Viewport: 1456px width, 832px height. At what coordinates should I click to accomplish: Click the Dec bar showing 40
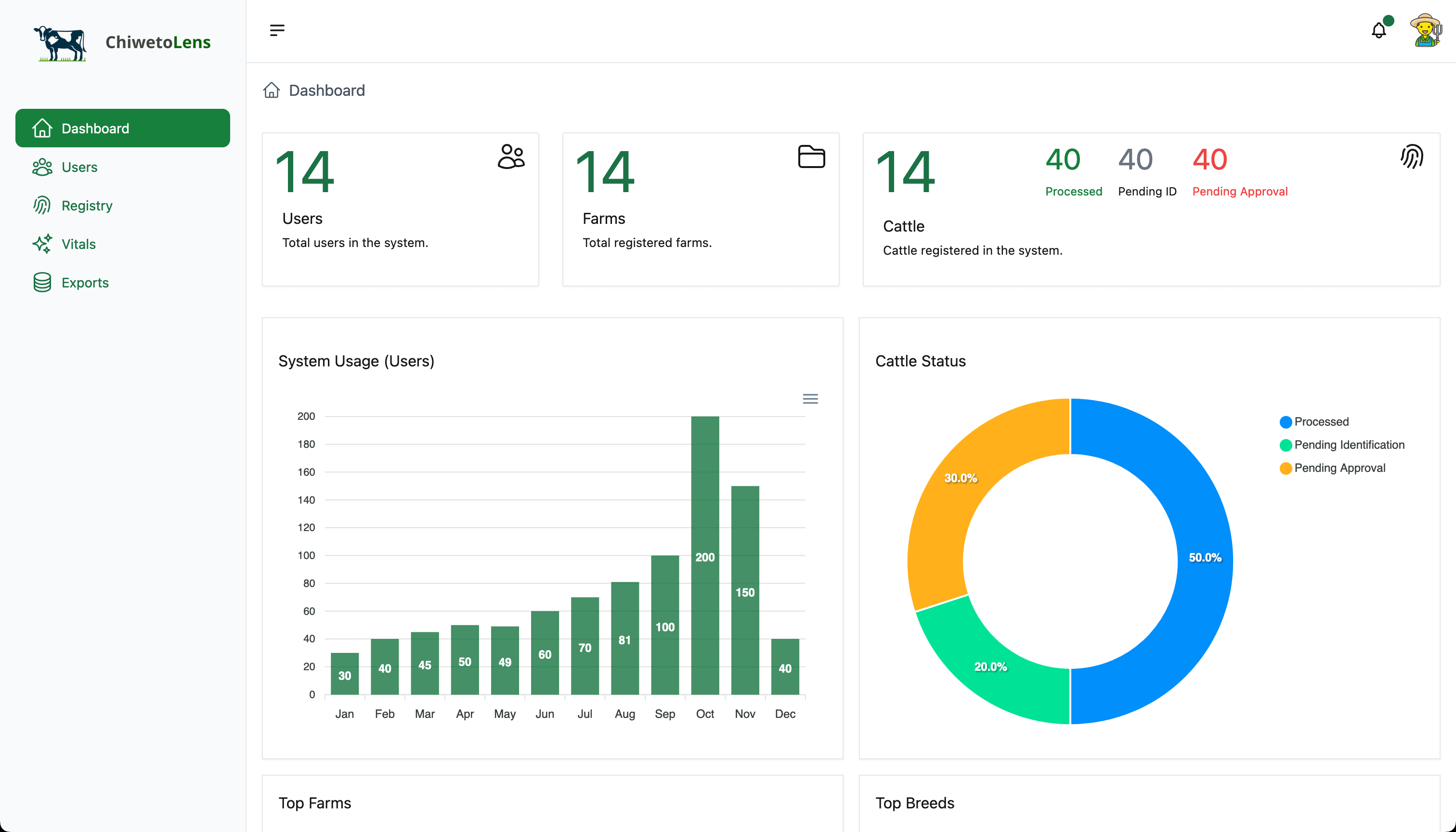tap(785, 667)
